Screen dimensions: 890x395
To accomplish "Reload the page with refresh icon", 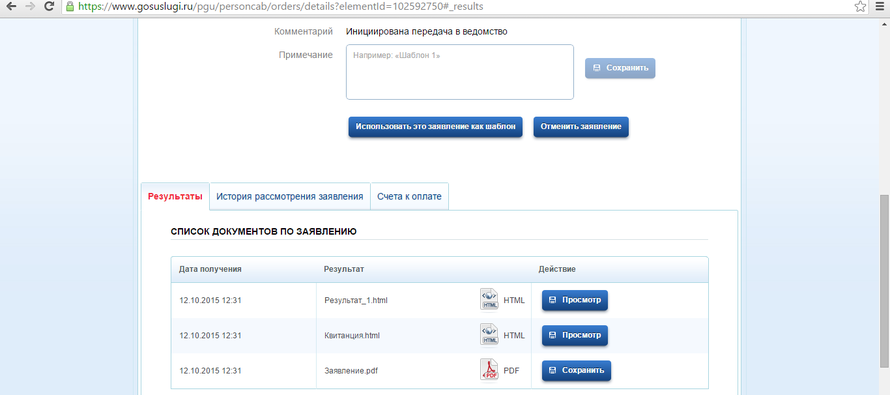I will [49, 7].
